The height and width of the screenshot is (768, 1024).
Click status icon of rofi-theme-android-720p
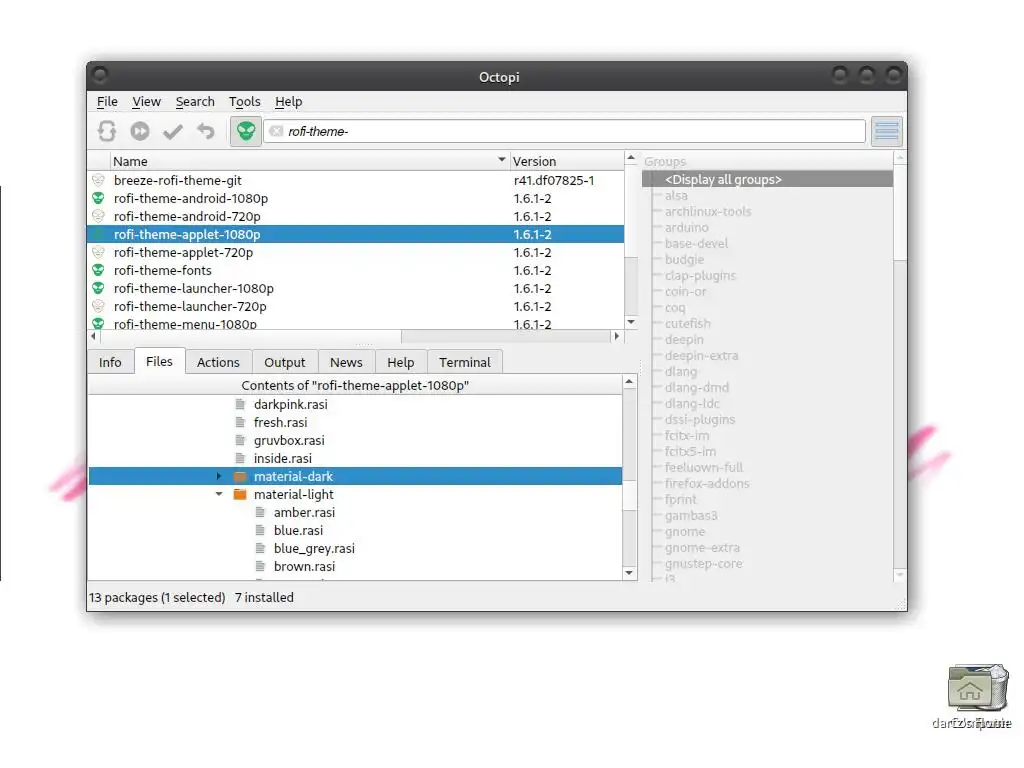coord(99,216)
